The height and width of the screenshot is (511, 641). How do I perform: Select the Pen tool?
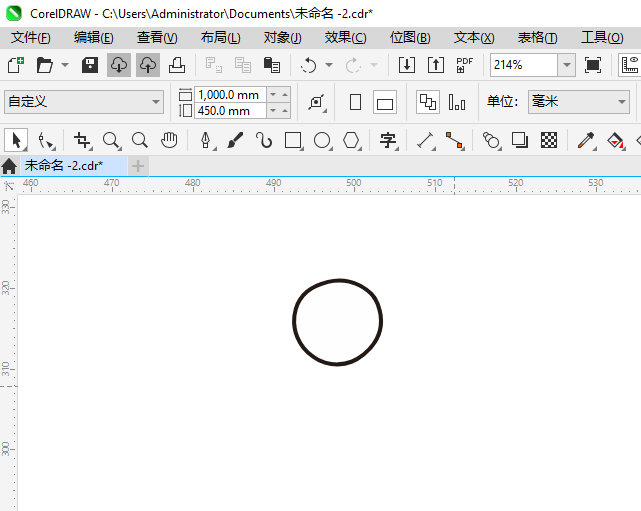[206, 140]
